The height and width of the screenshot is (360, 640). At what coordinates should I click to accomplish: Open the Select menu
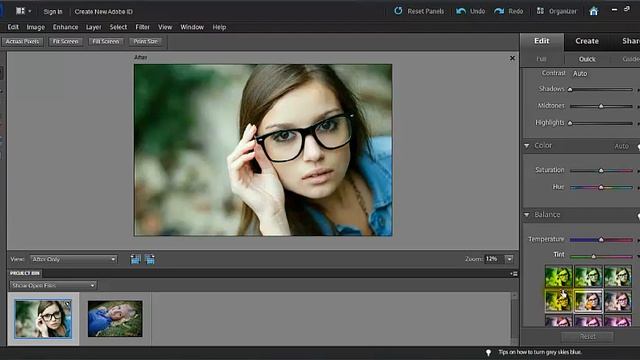pyautogui.click(x=118, y=27)
